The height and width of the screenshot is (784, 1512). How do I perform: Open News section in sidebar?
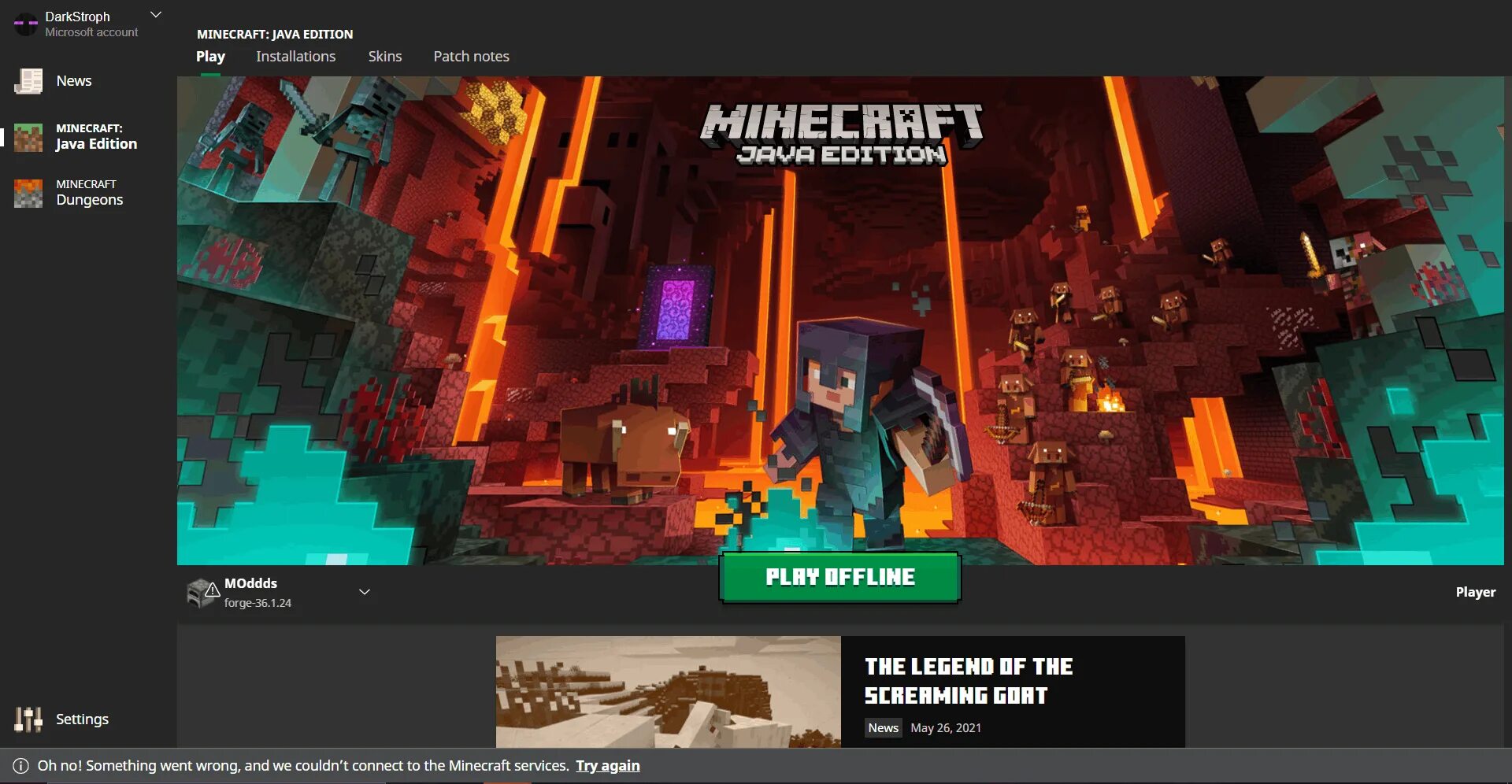(x=74, y=80)
